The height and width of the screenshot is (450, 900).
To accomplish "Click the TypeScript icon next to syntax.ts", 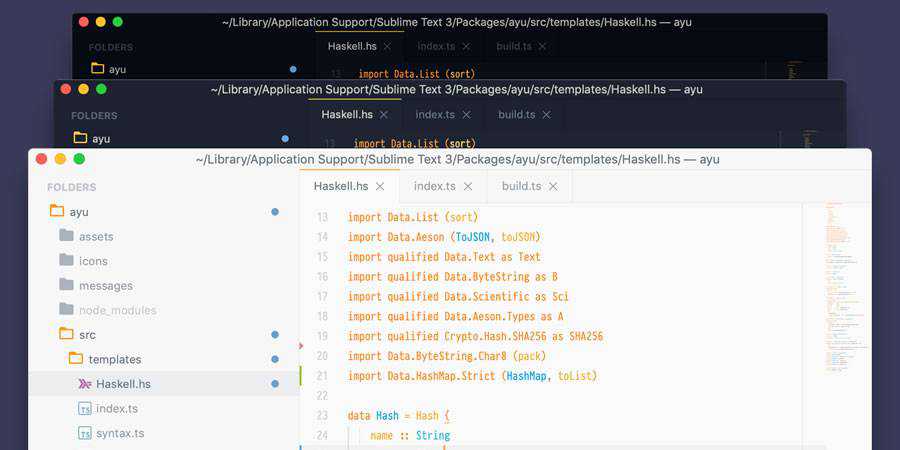I will [85, 433].
